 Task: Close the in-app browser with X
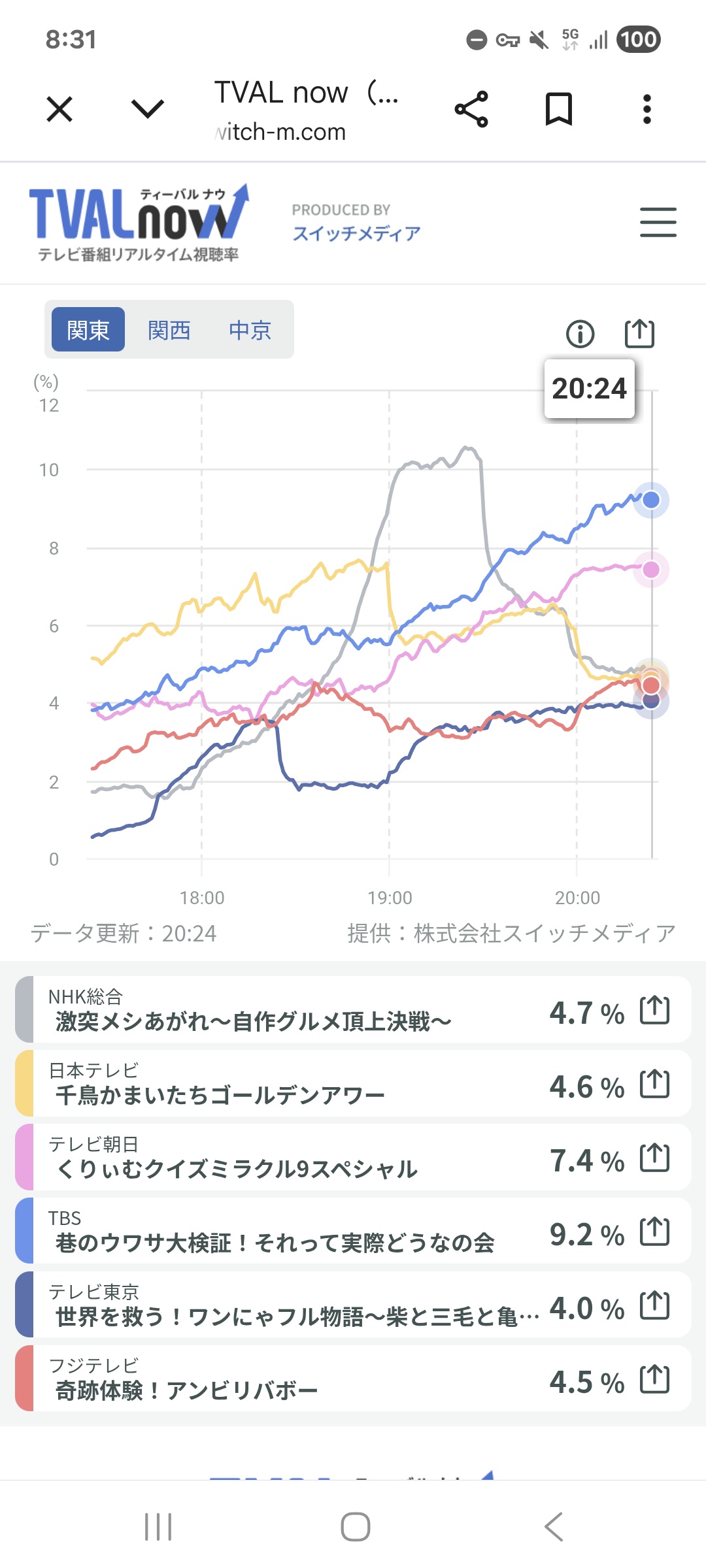(x=59, y=109)
